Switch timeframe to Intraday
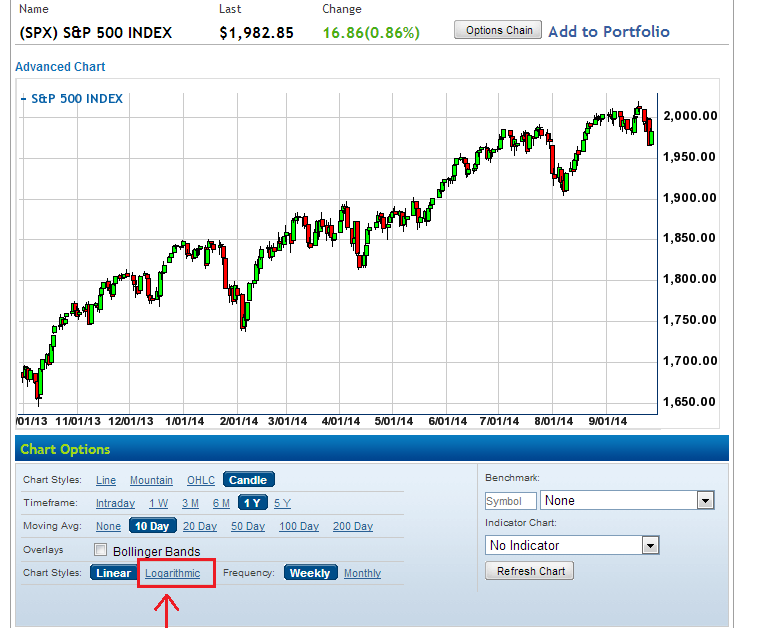 point(115,503)
